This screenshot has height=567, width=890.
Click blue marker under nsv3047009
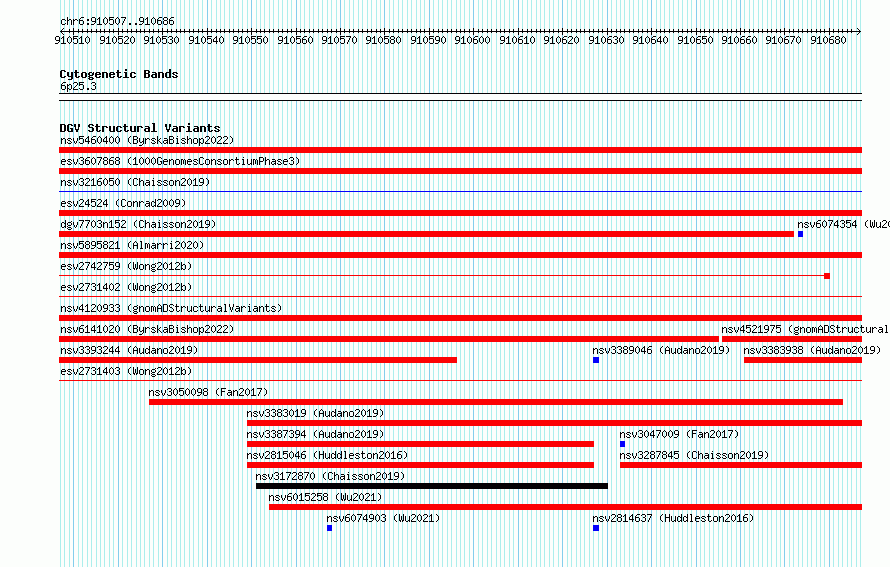click(623, 444)
